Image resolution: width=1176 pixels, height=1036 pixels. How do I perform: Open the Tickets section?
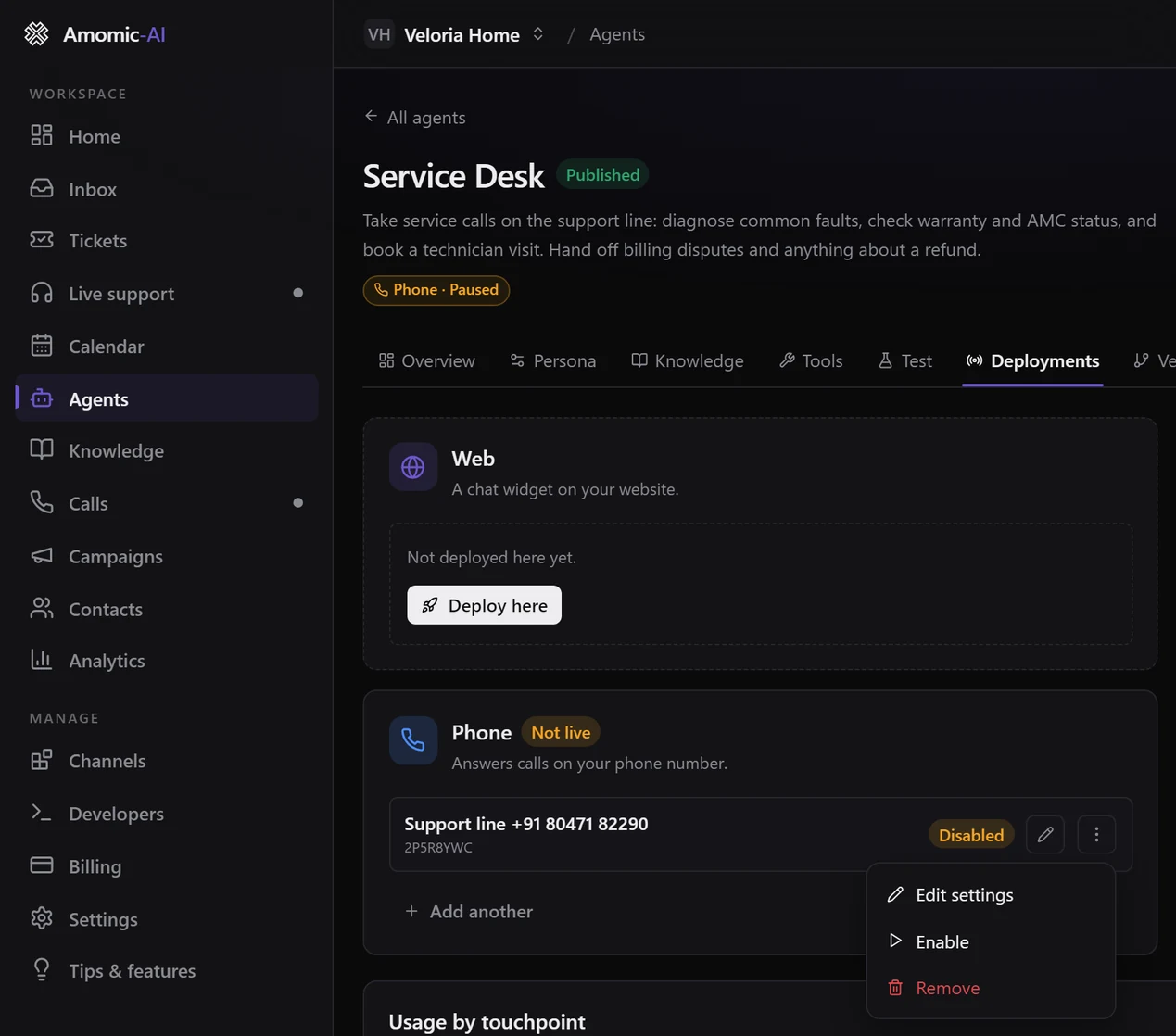[x=167, y=241]
